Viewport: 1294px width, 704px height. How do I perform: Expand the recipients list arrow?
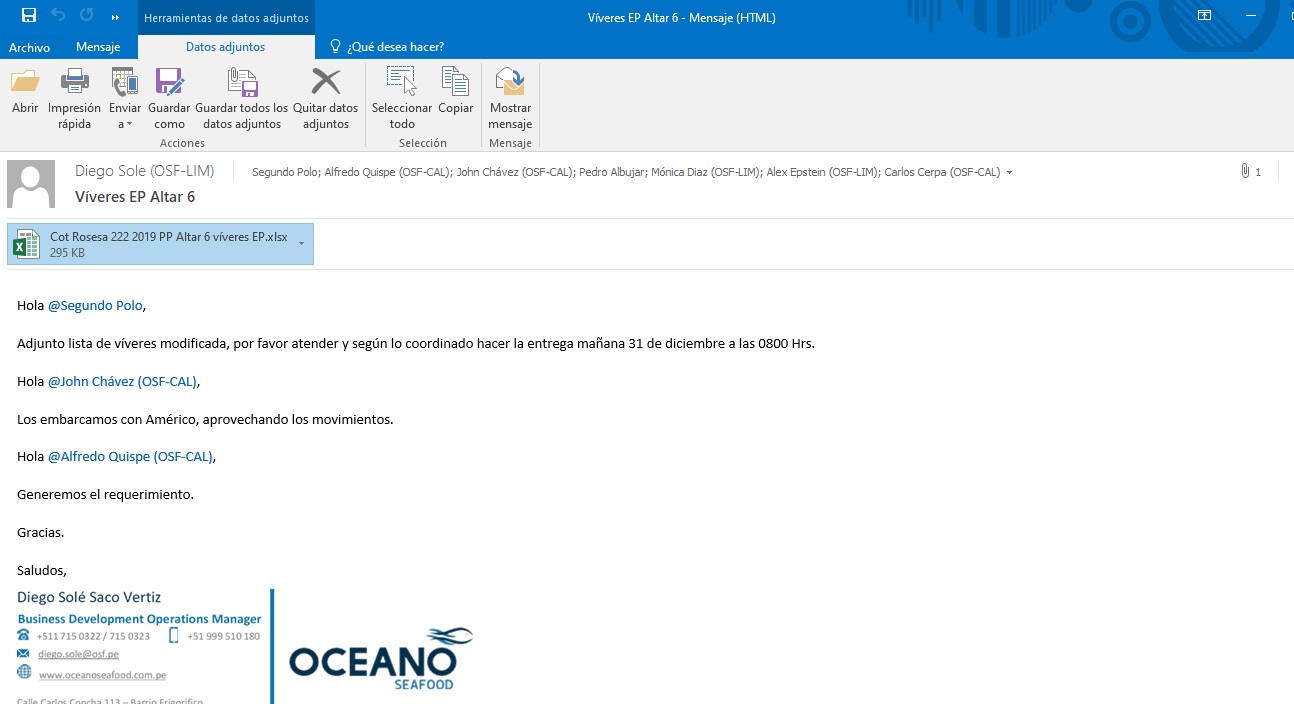1009,173
